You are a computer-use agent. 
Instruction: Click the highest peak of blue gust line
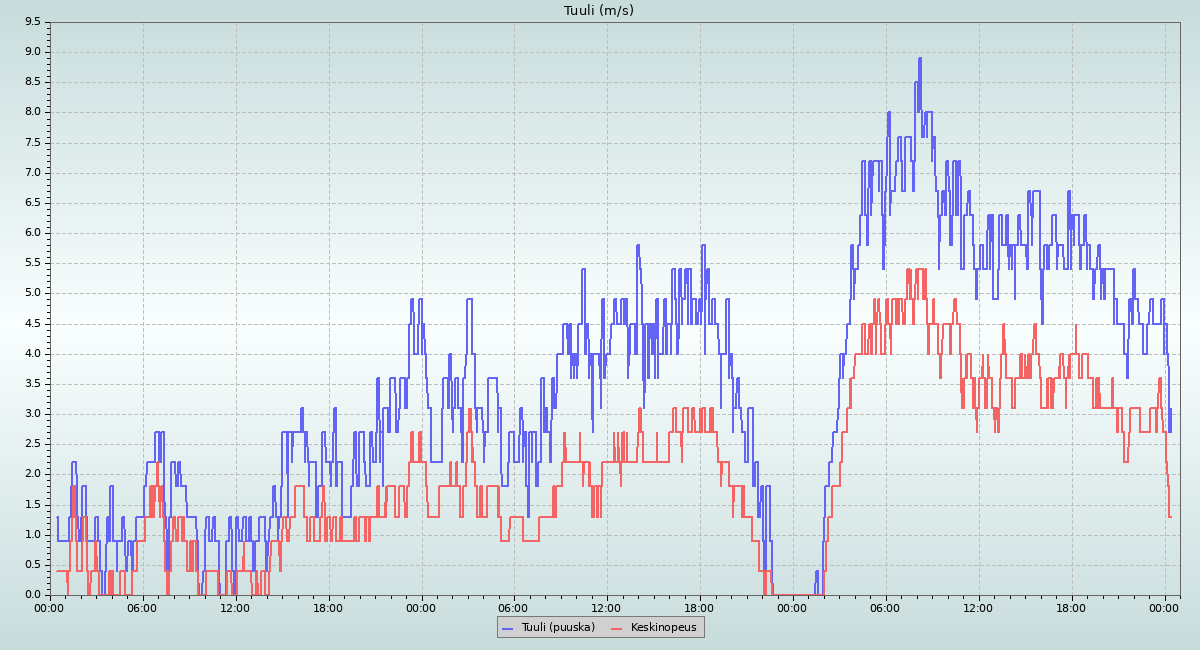pos(919,59)
